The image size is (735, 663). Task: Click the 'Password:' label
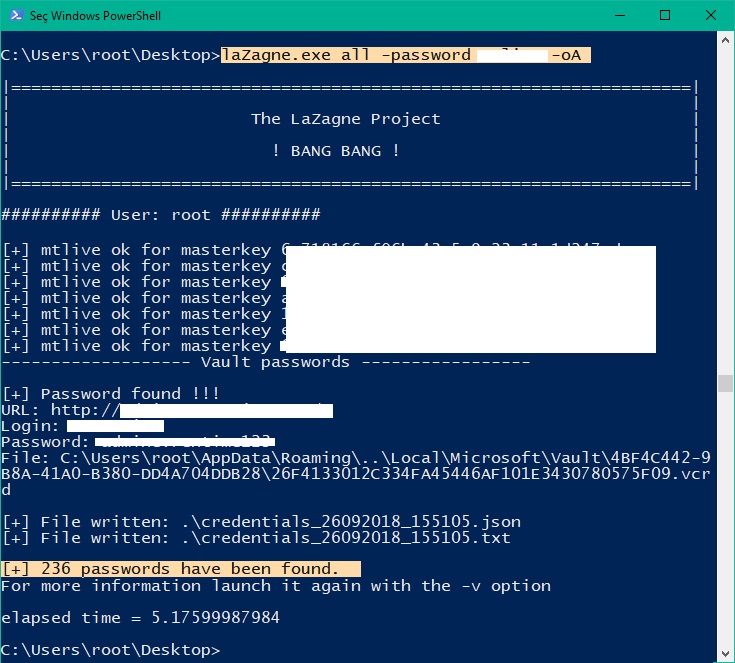pos(45,442)
